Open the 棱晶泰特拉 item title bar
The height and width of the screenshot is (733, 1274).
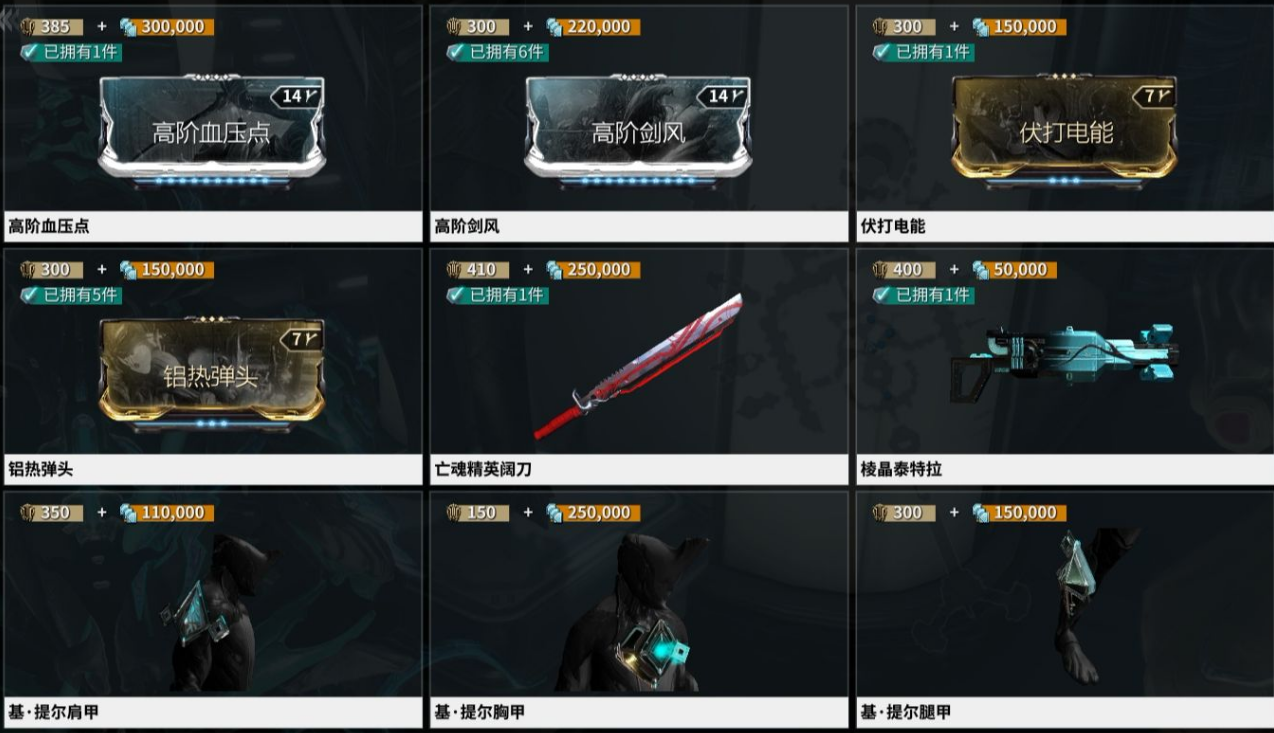[1065, 469]
